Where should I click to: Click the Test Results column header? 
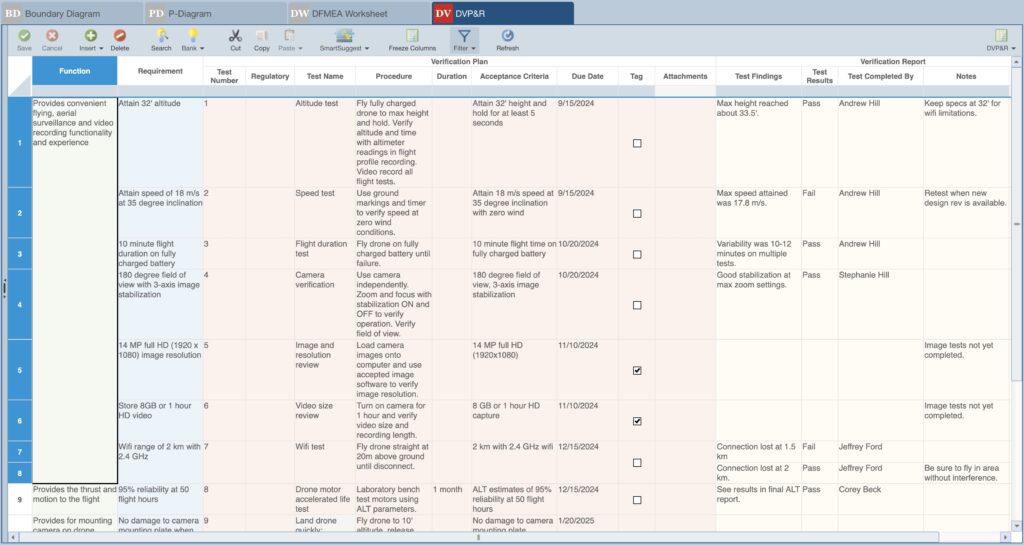[x=819, y=76]
